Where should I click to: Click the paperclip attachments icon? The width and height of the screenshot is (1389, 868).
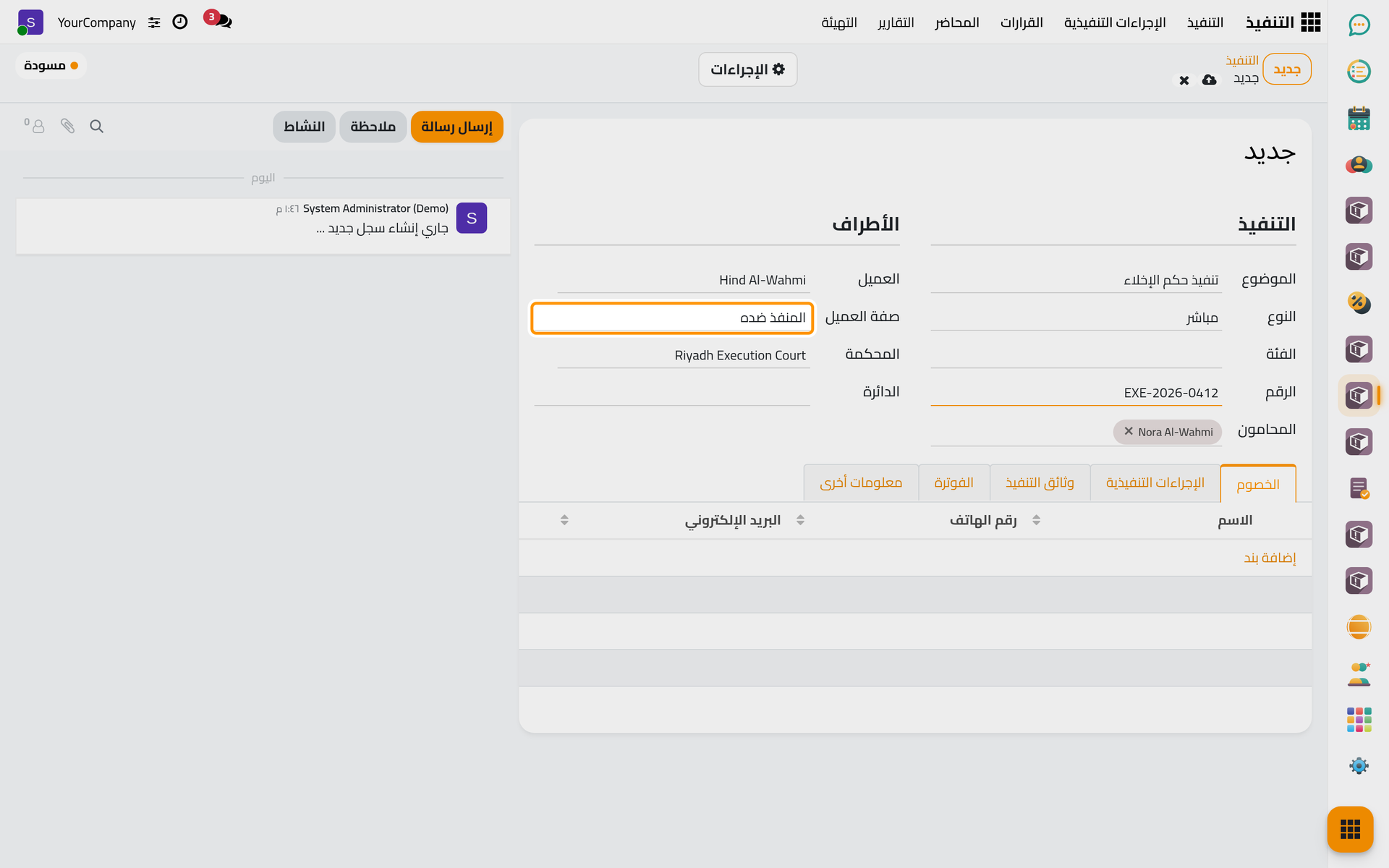pos(67,127)
